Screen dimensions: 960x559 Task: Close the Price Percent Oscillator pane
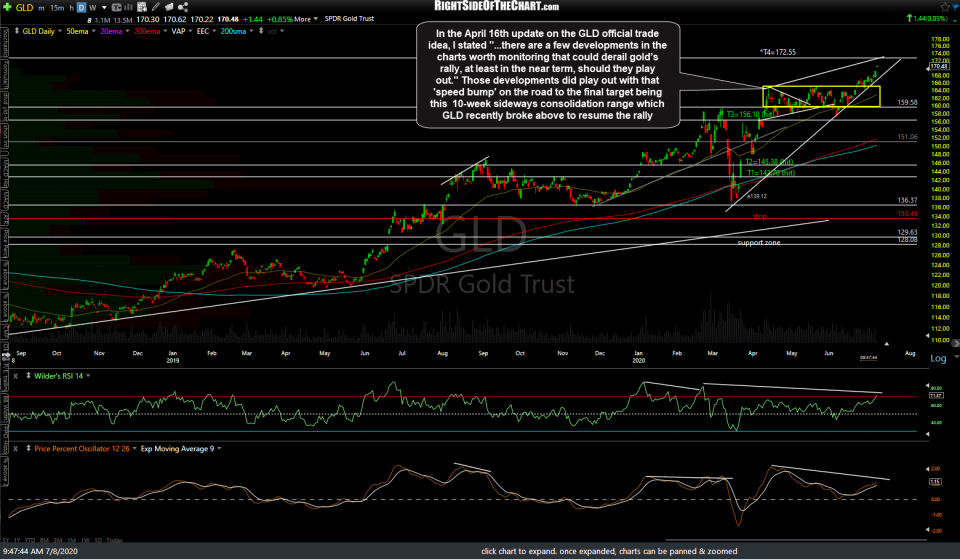point(15,449)
